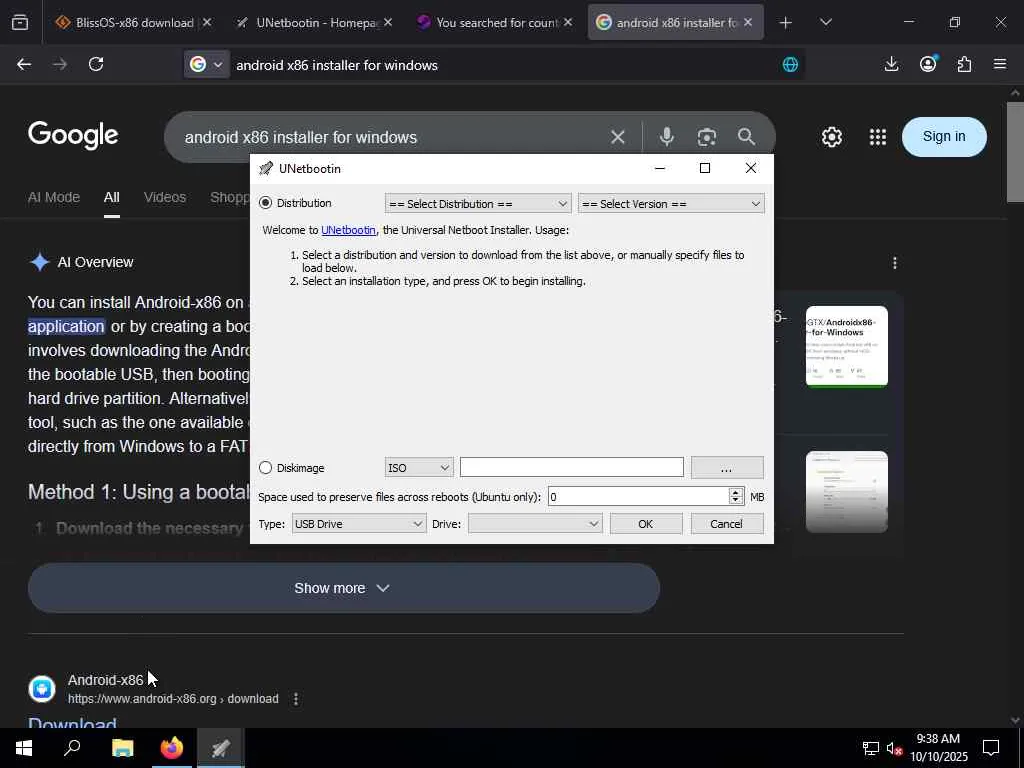Open the ISO image type dropdown
Viewport: 1024px width, 768px height.
pyautogui.click(x=418, y=468)
